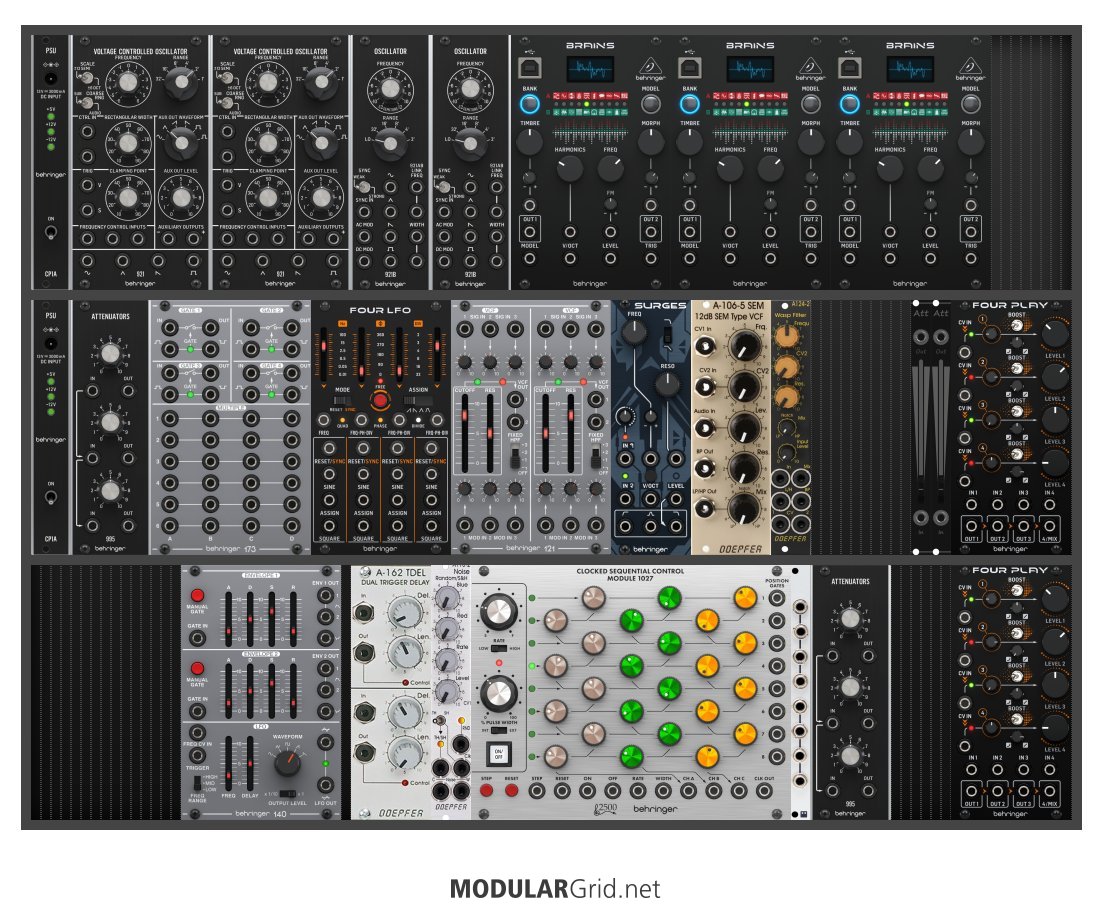The image size is (1112, 910).
Task: Click the upper Del. knob on the A-162 TDEL
Action: tap(405, 612)
